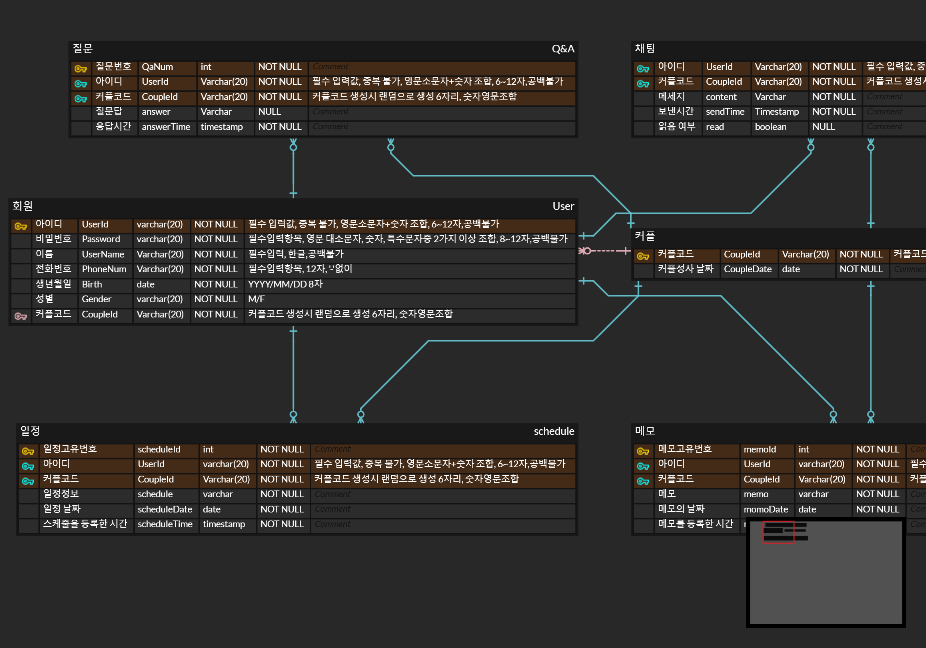This screenshot has height=648, width=926.
Task: Click the cyan key icon for CoupleId in schedule table
Action: click(28, 481)
